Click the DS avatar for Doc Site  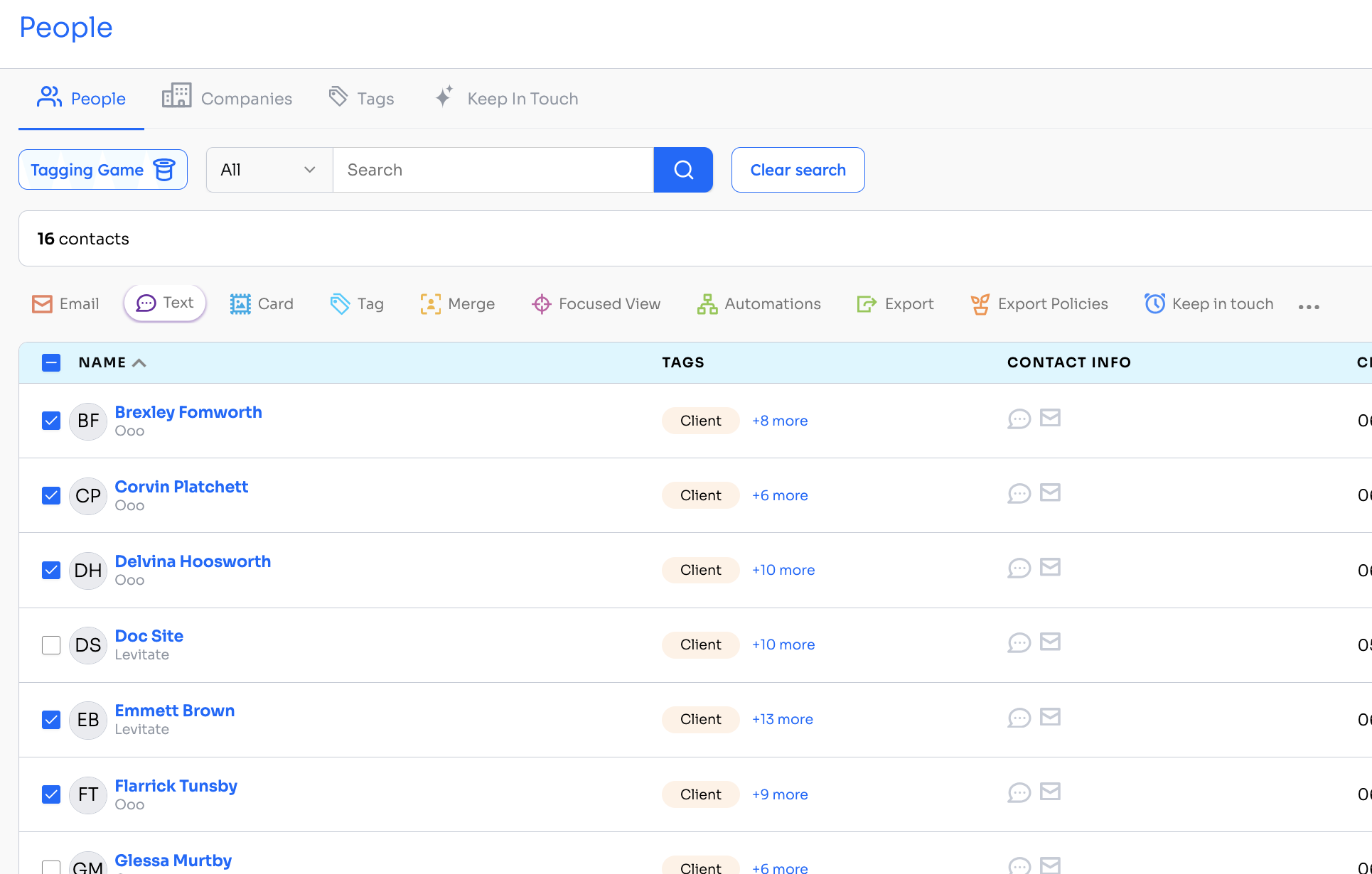tap(88, 645)
